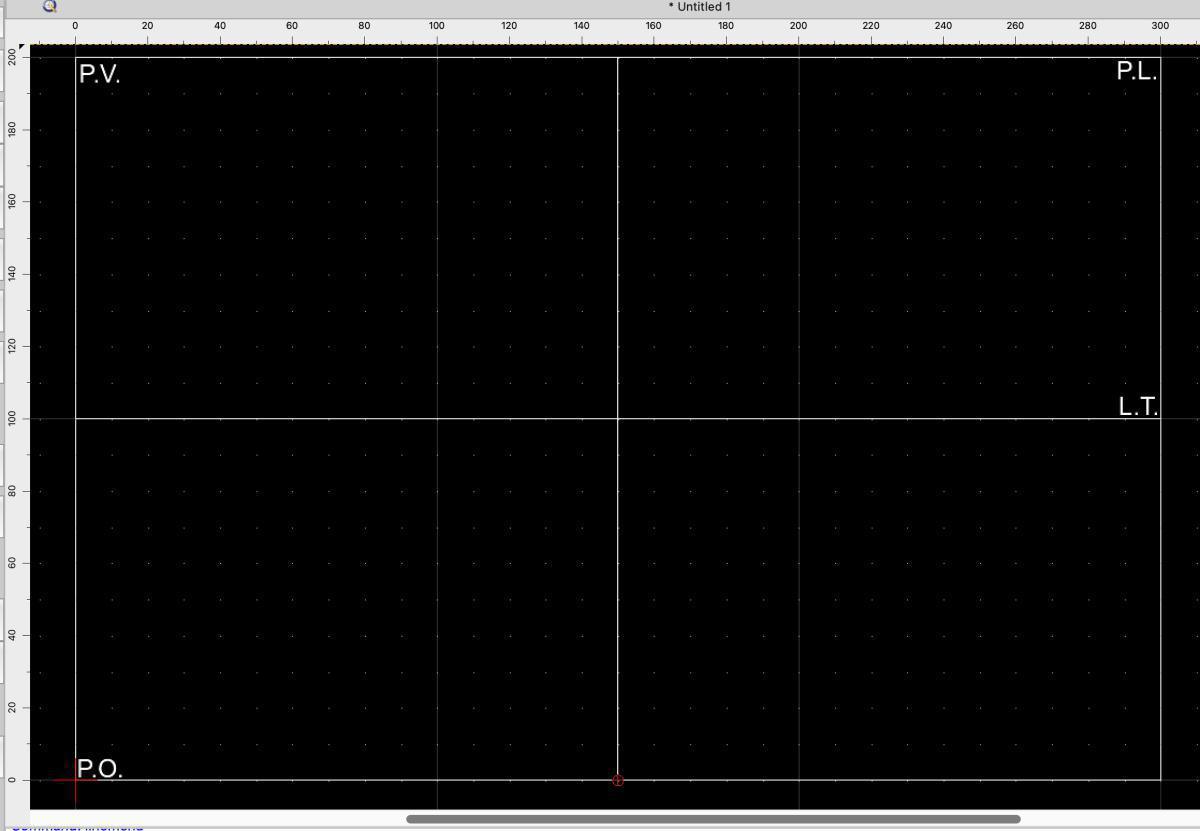
Task: Click the red origin crosshair
Action: pyautogui.click(x=75, y=780)
